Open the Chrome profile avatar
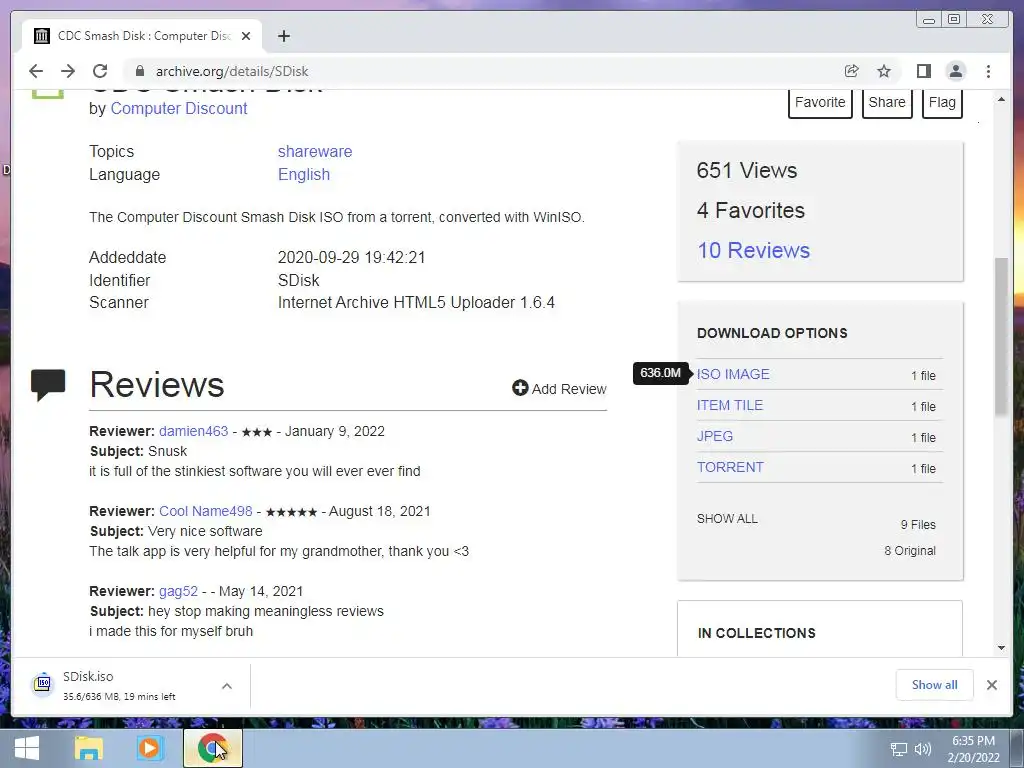 [955, 71]
